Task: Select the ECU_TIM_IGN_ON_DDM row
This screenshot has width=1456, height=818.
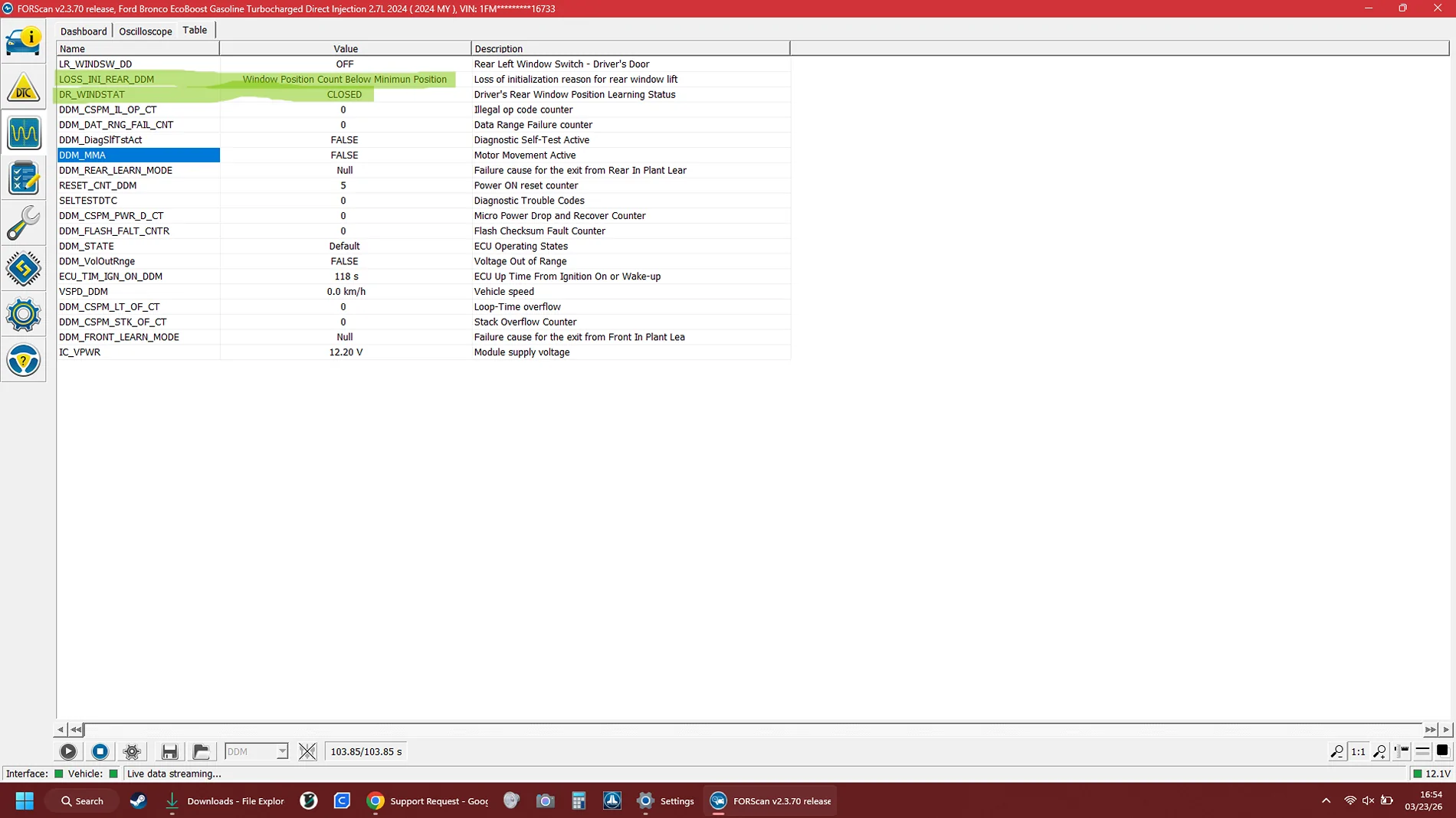Action: pyautogui.click(x=423, y=276)
